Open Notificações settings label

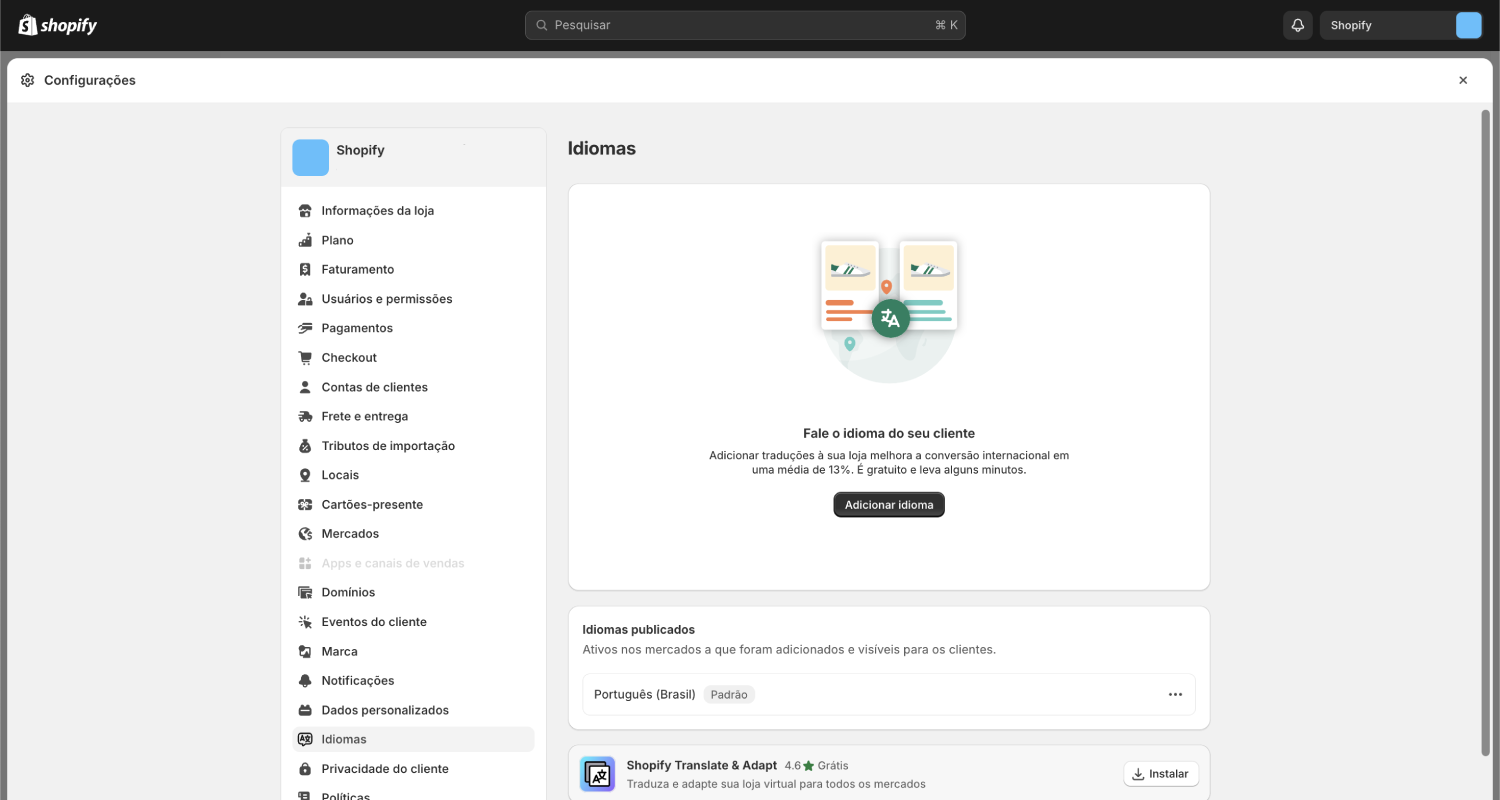click(x=358, y=681)
